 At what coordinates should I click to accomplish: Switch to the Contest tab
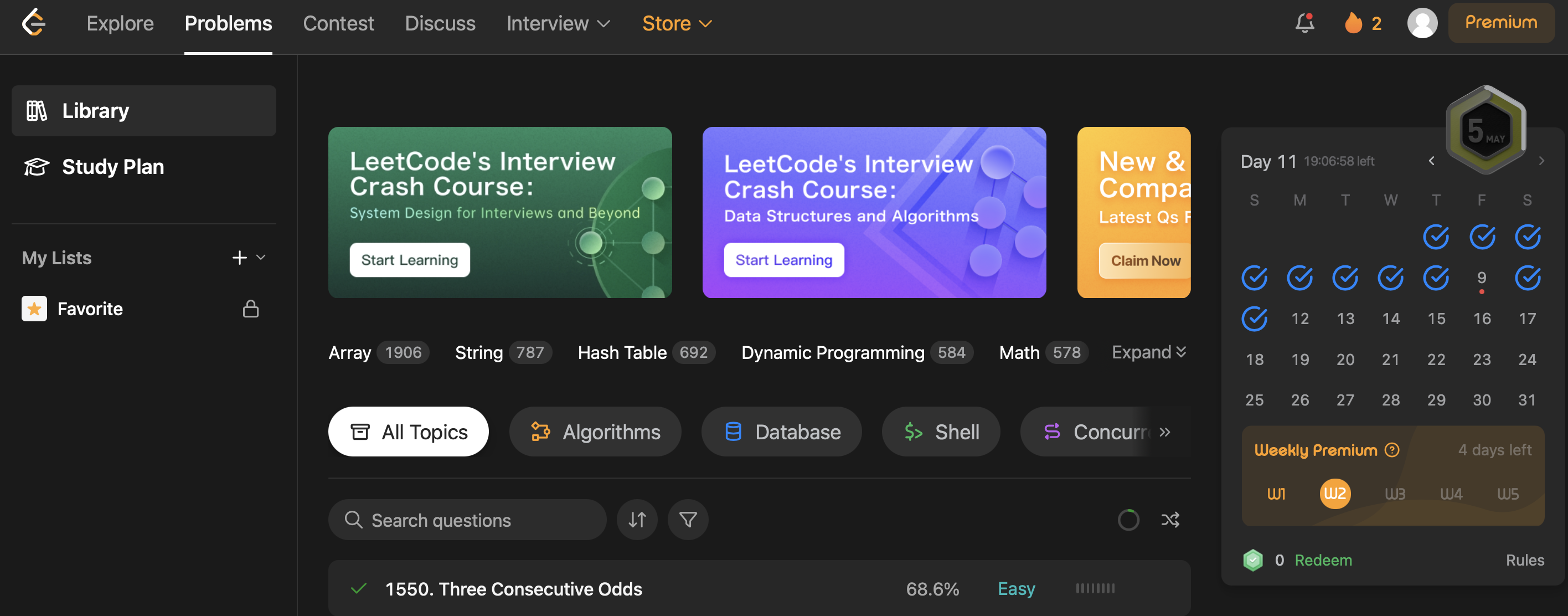[338, 23]
